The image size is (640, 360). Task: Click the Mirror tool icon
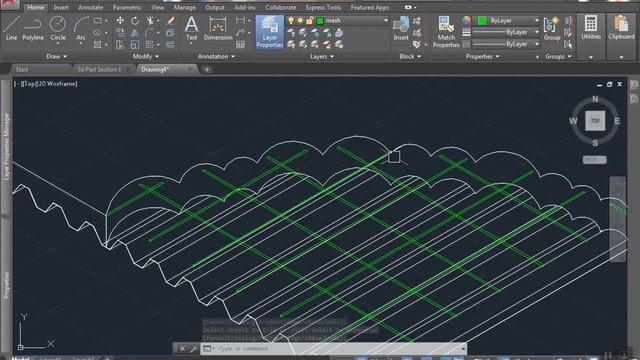pos(135,33)
